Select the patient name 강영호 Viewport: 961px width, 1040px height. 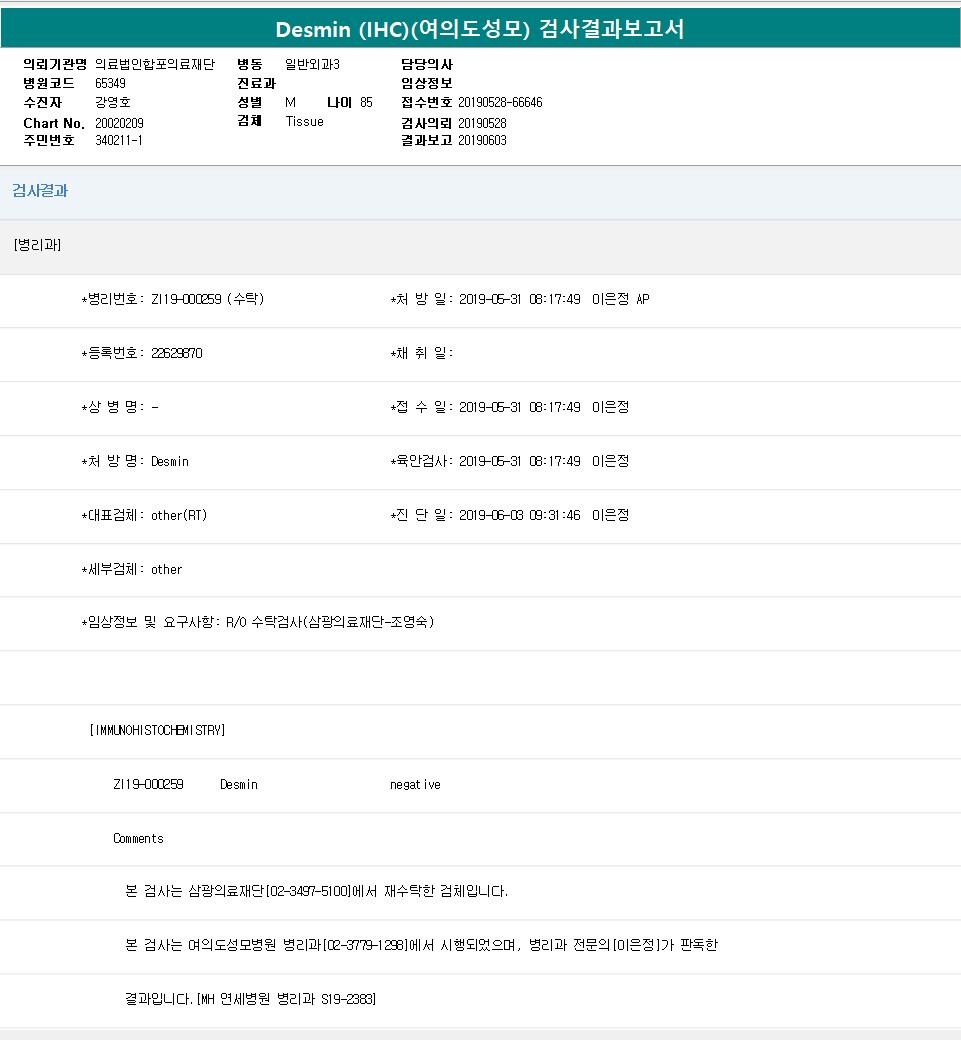(112, 102)
